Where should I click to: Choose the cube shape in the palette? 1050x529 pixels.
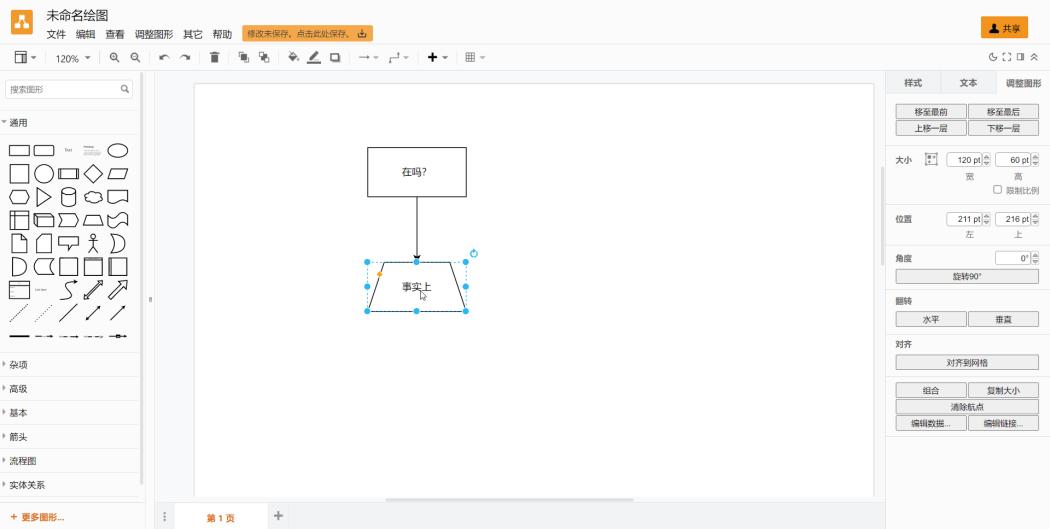pos(44,220)
